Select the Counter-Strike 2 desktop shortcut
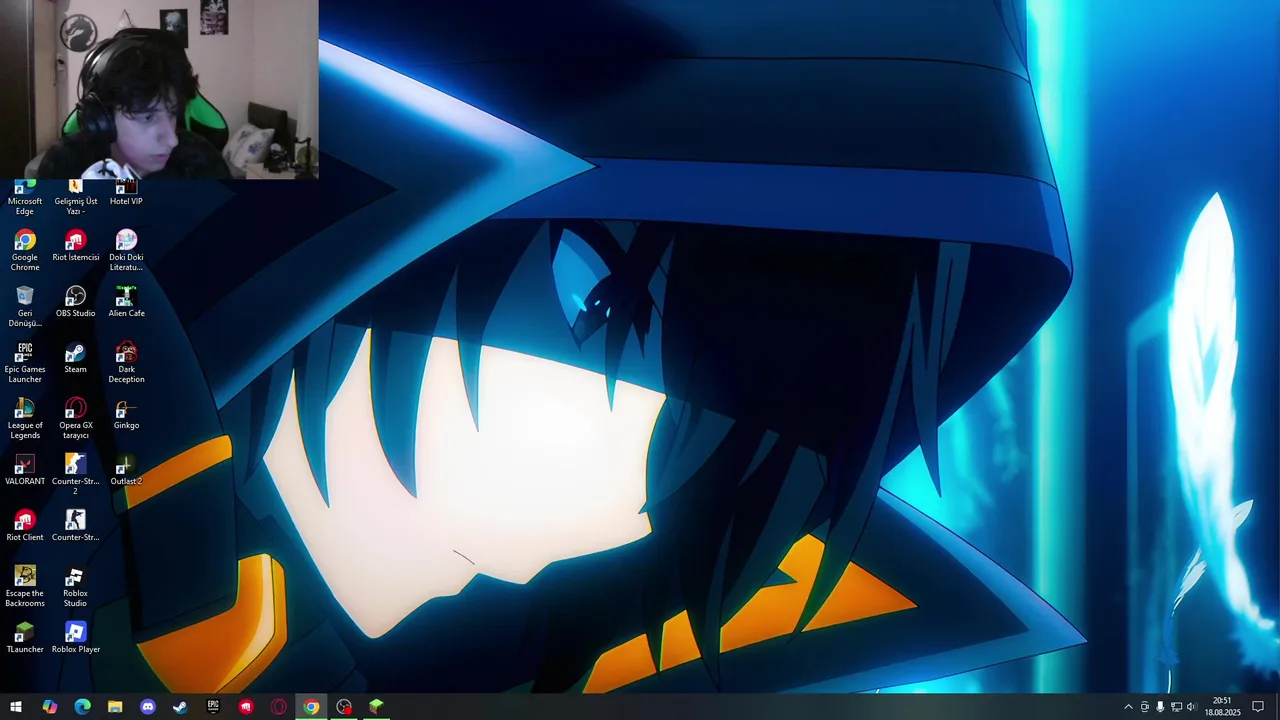1280x720 pixels. pyautogui.click(x=76, y=475)
